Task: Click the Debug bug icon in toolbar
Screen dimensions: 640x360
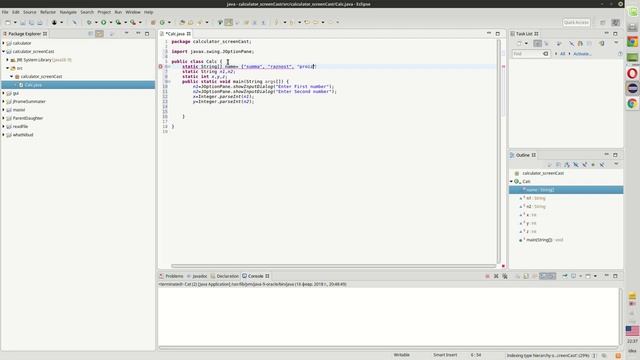Action: pos(89,22)
